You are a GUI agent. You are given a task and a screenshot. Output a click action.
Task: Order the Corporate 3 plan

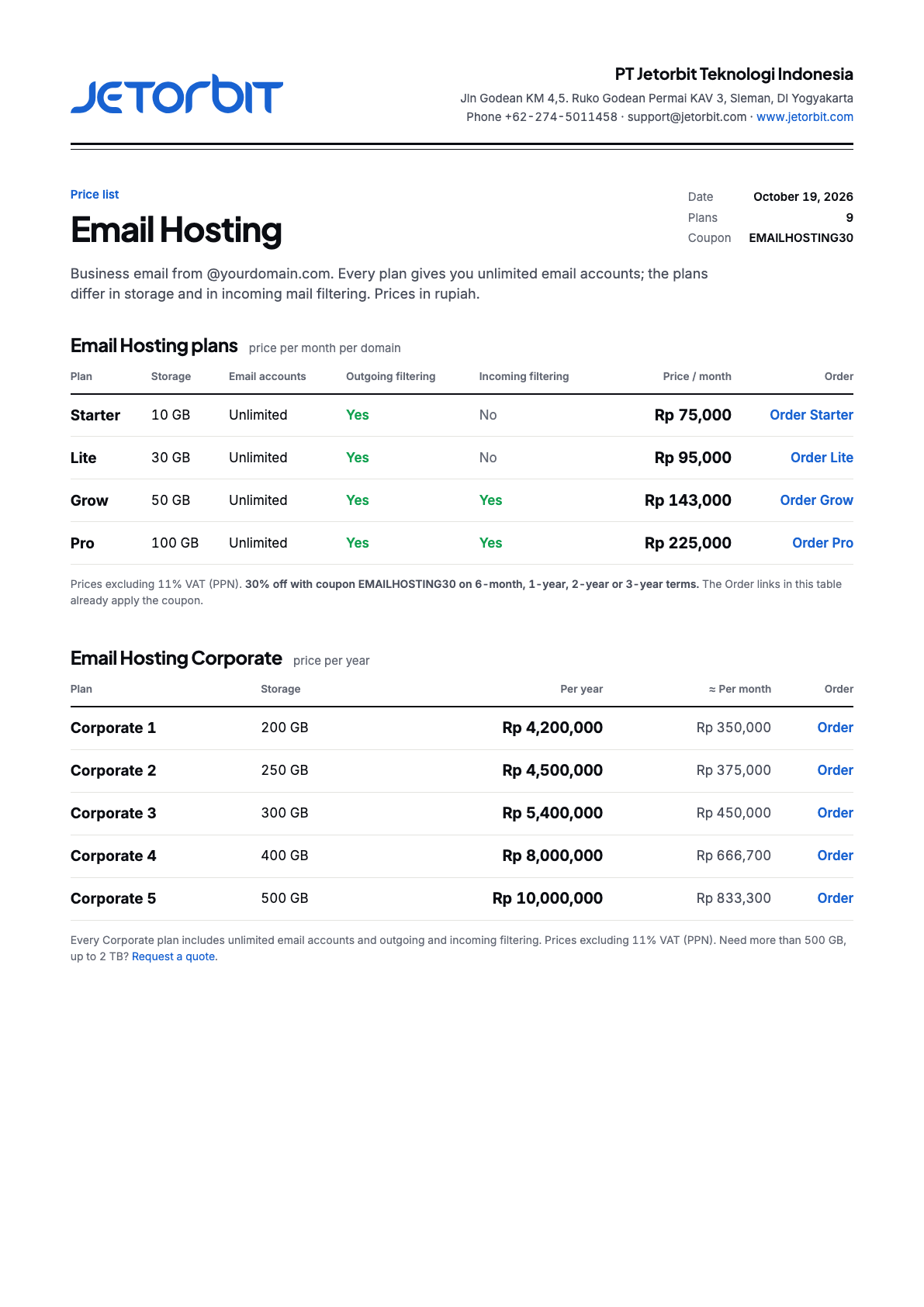point(835,813)
